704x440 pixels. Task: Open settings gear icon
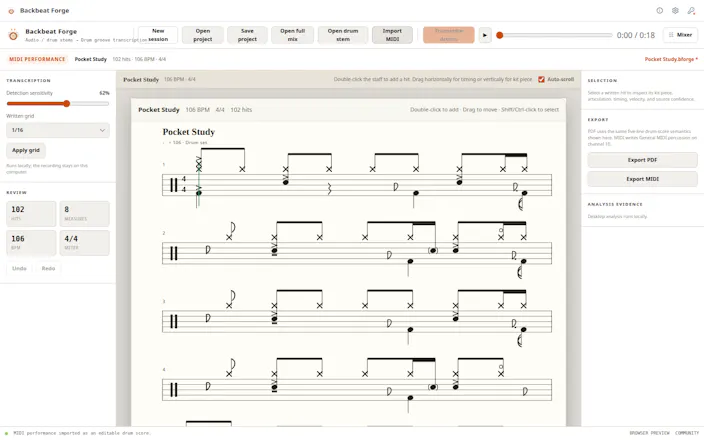pos(675,10)
